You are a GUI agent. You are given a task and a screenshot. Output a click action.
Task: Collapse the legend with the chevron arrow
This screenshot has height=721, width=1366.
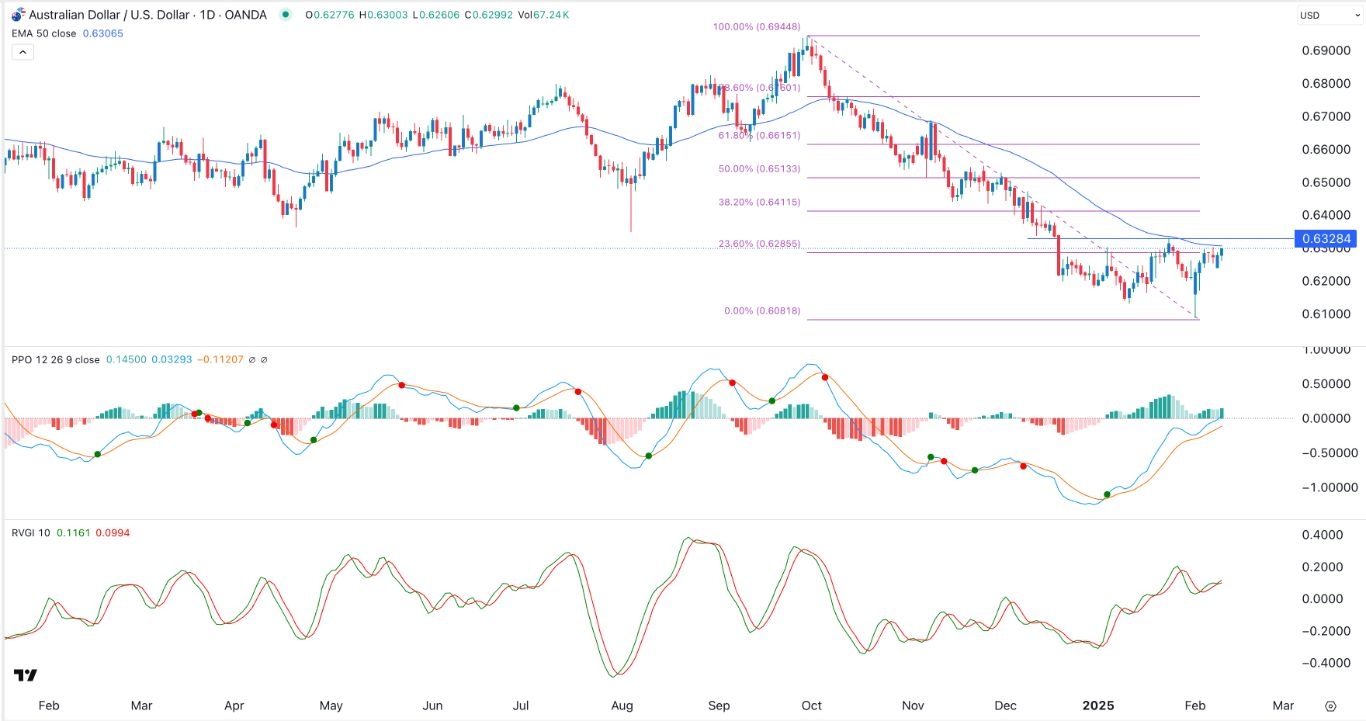point(21,51)
